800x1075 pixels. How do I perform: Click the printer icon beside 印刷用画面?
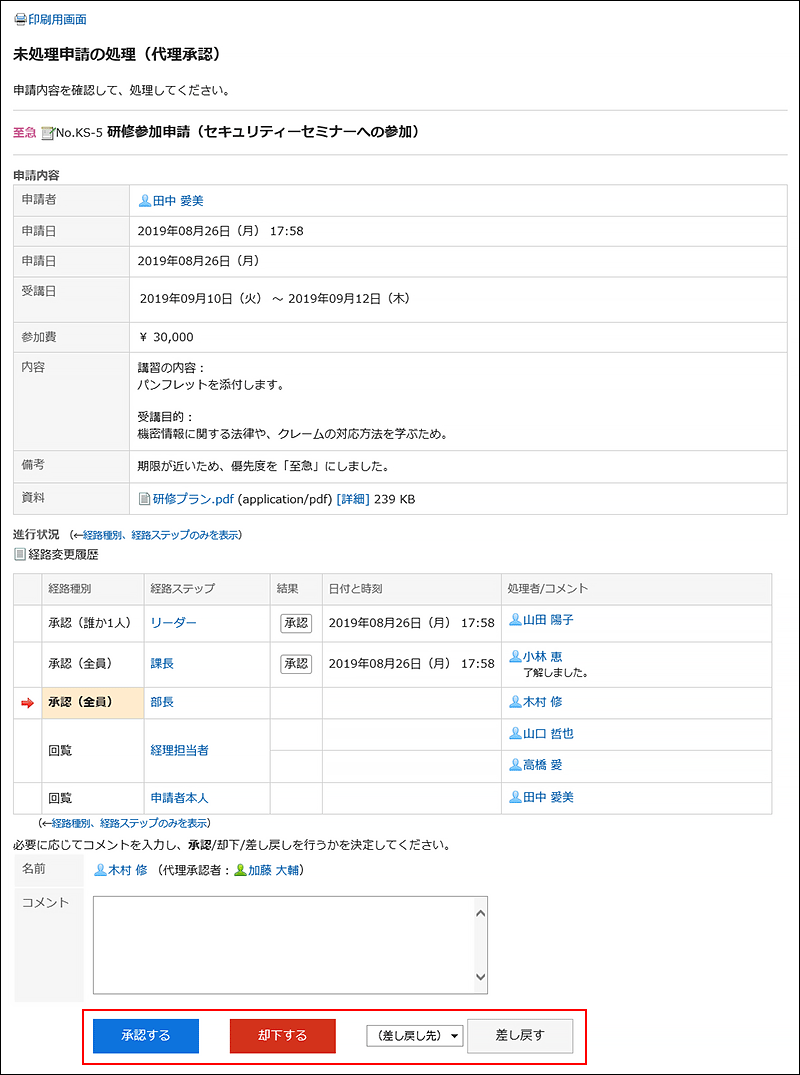click(21, 20)
